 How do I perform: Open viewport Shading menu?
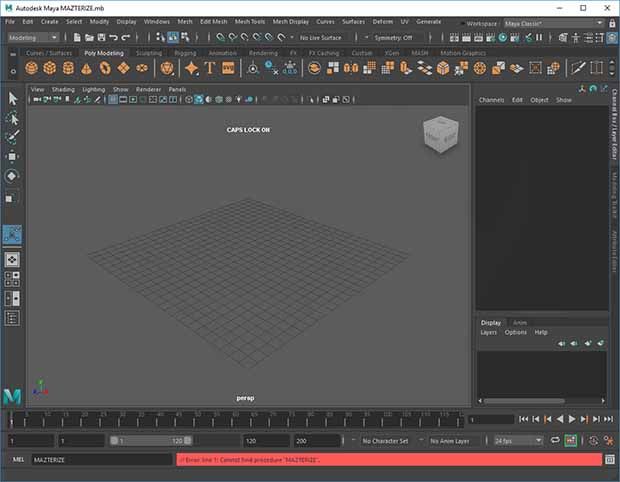click(63, 89)
